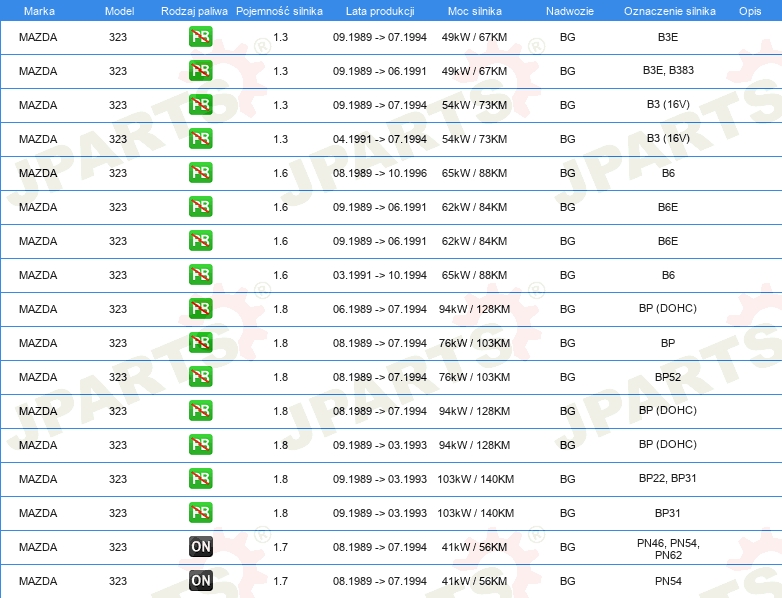The height and width of the screenshot is (598, 782).
Task: Select the 323 model cell in the B3E, B383 row
Action: click(x=118, y=71)
